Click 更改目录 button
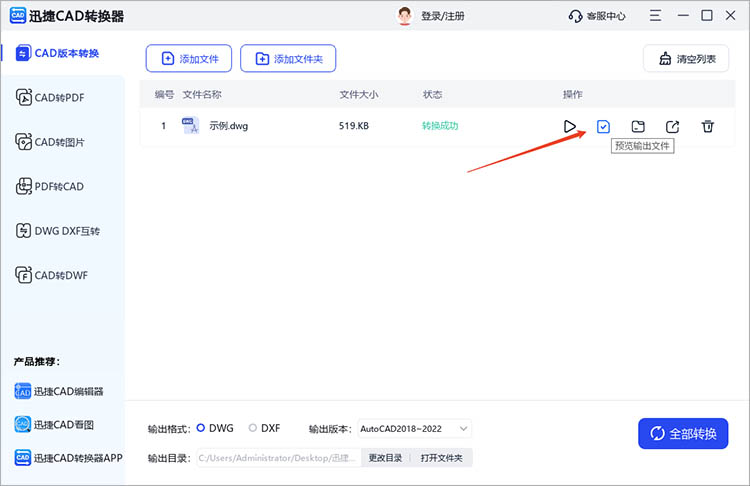This screenshot has width=750, height=486. coord(385,458)
